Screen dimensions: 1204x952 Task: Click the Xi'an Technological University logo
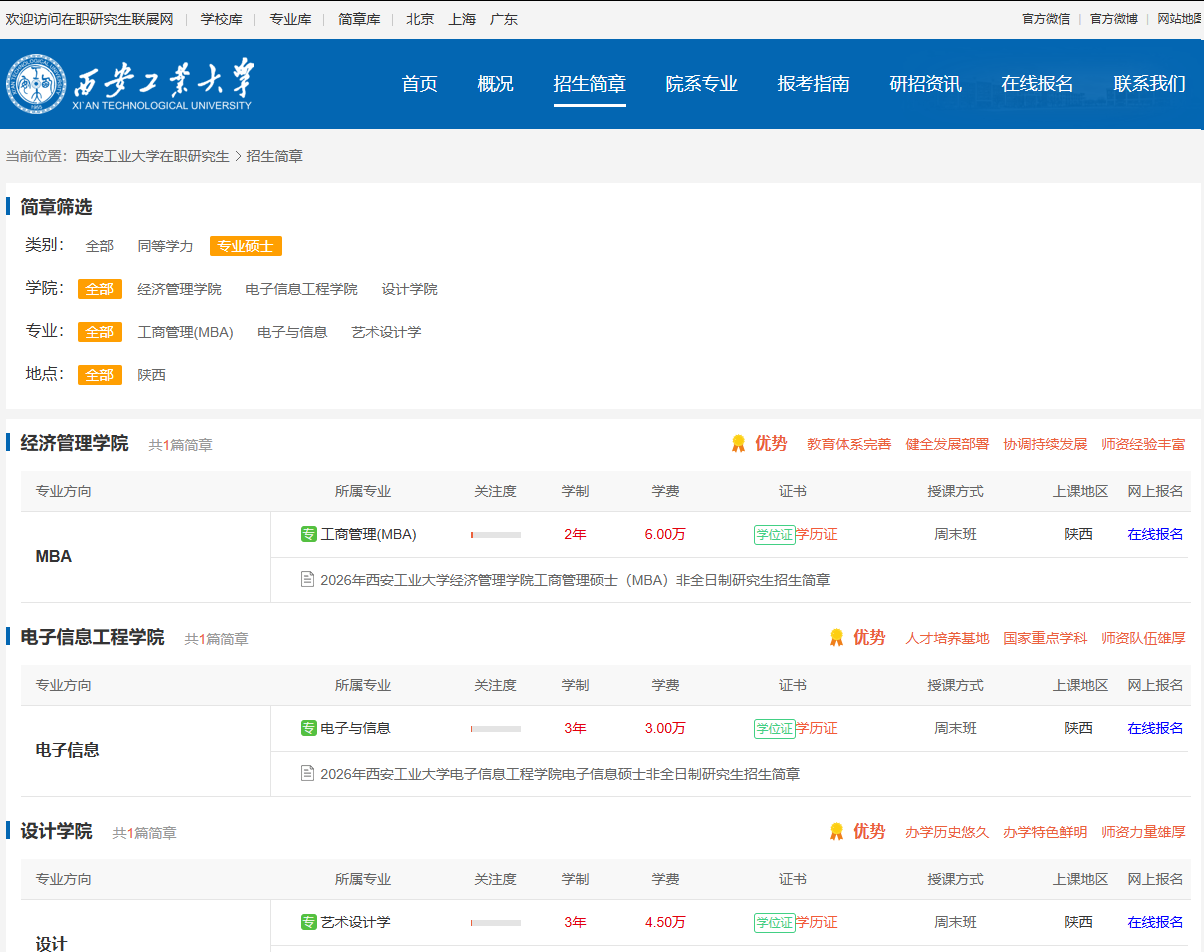(130, 84)
